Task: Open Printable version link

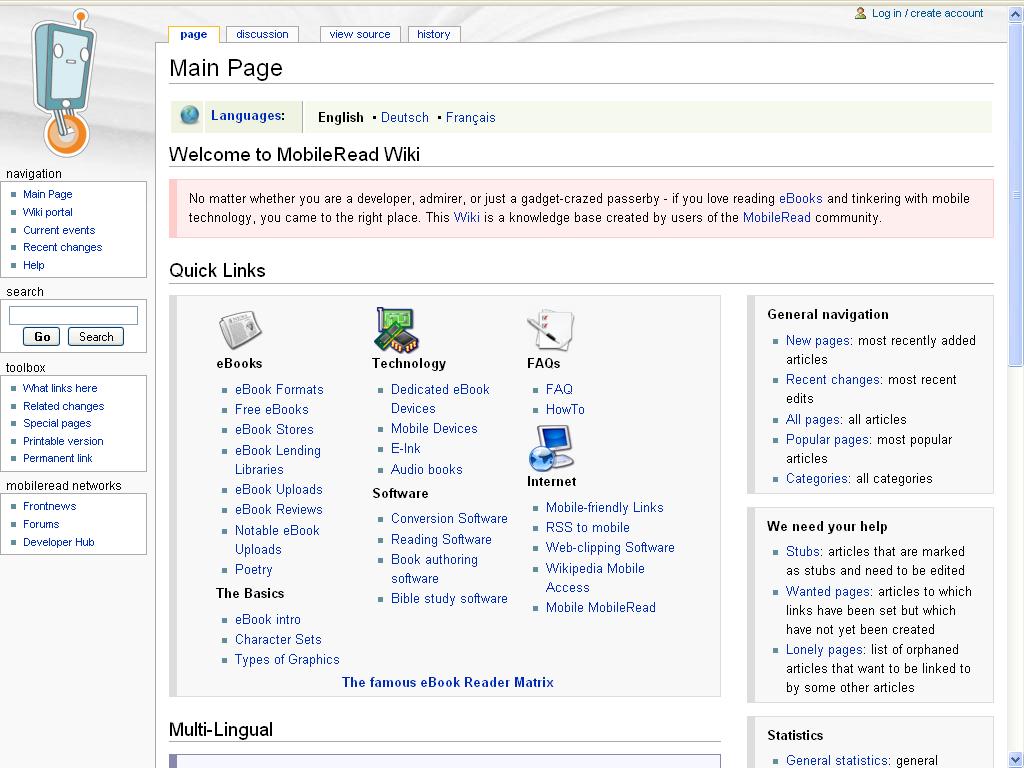Action: click(x=63, y=441)
